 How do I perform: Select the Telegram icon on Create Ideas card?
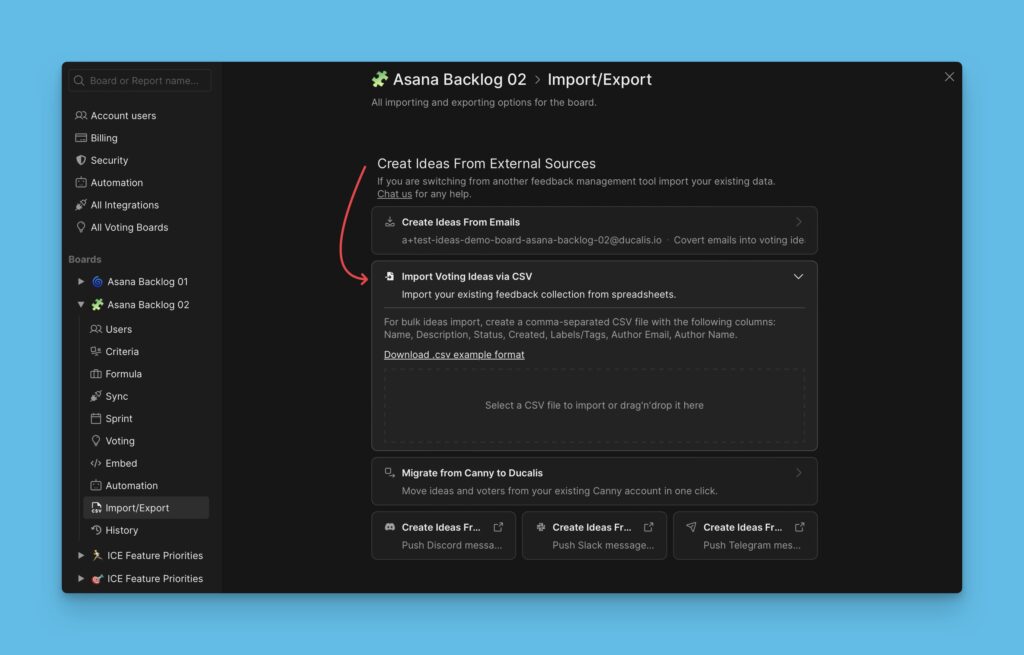[691, 526]
